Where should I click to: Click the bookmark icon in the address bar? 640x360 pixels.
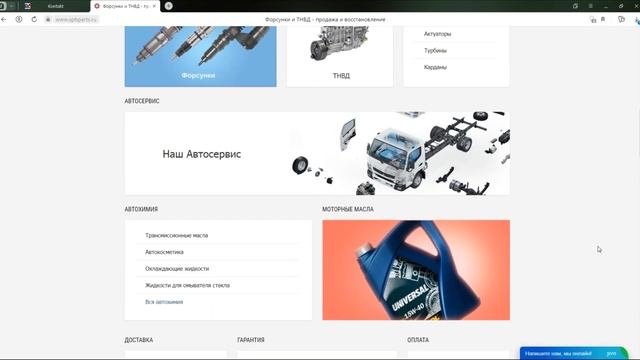[x=603, y=19]
